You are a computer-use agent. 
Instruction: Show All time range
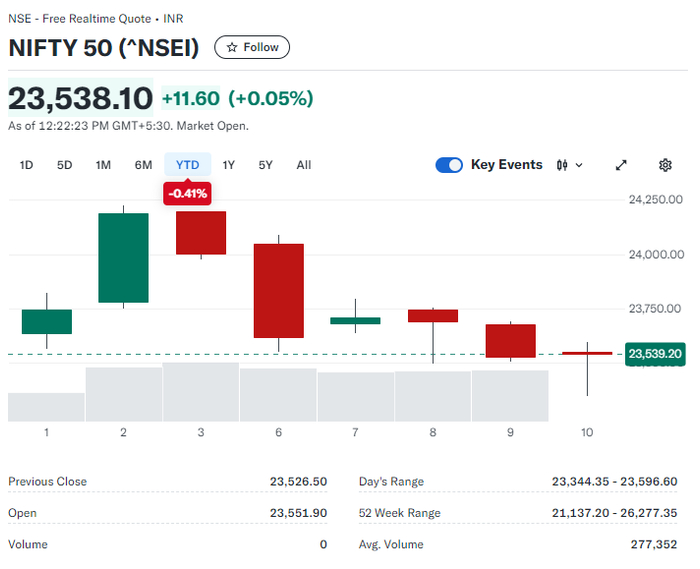tap(304, 165)
